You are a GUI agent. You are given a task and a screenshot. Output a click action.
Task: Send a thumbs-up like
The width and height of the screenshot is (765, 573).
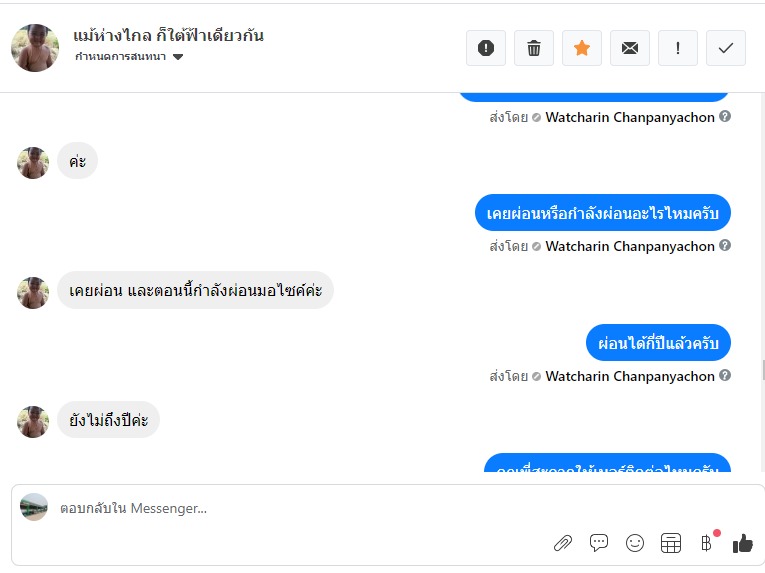[742, 543]
